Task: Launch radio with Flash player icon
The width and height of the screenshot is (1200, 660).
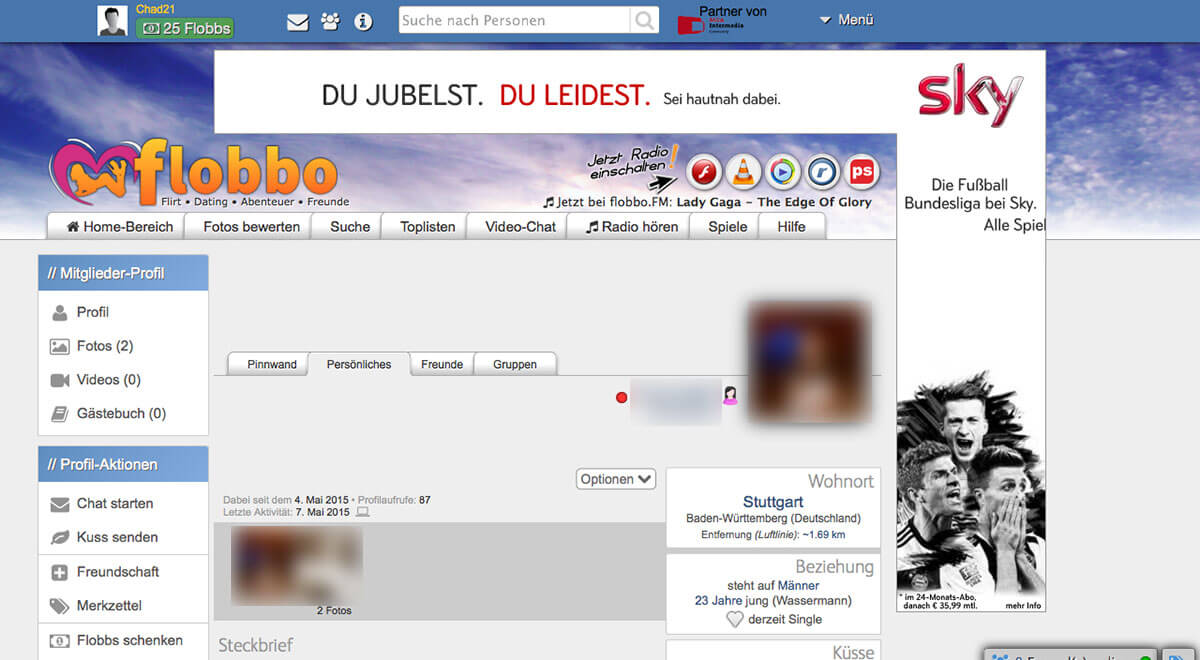Action: click(x=704, y=173)
